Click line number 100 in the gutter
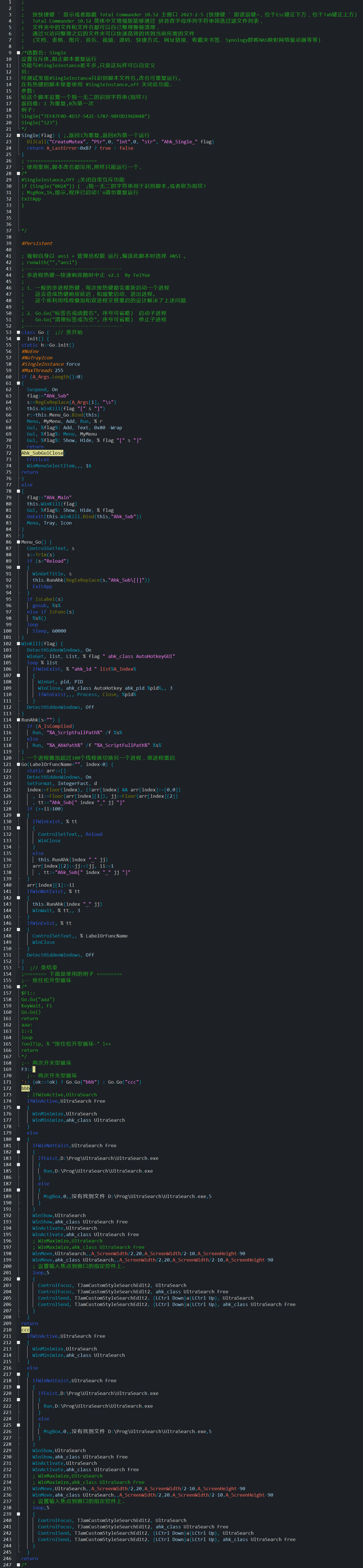 click(x=7, y=631)
